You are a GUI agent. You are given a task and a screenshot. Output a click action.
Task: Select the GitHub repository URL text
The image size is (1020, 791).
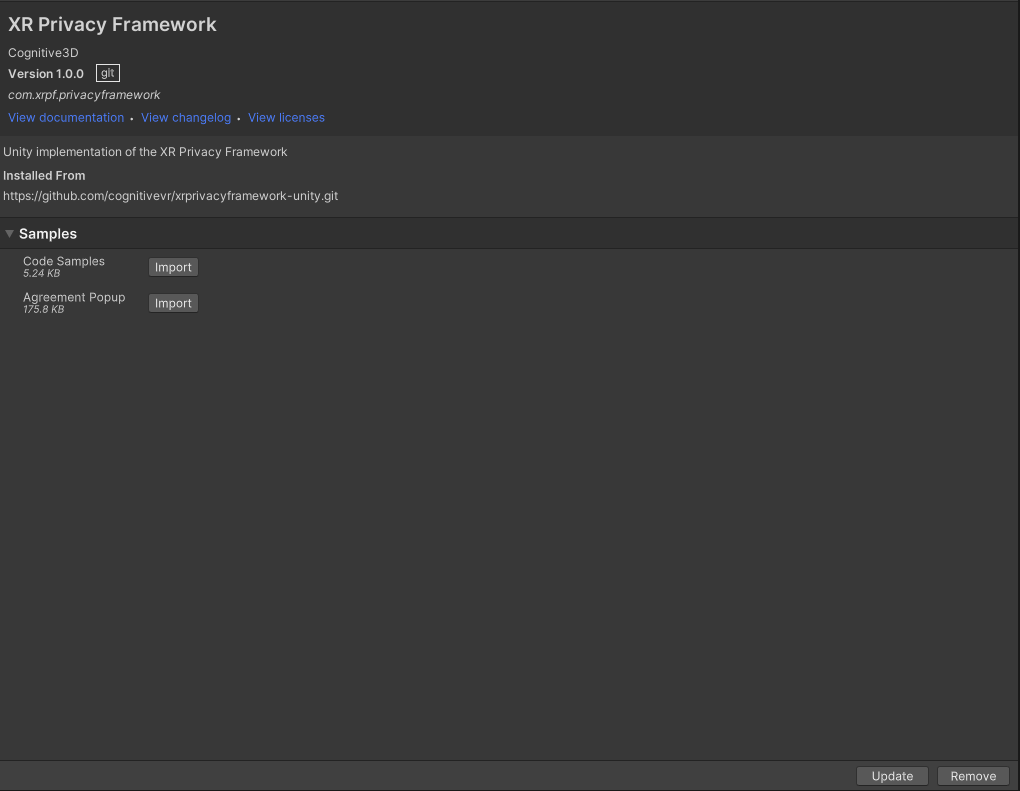[x=170, y=196]
